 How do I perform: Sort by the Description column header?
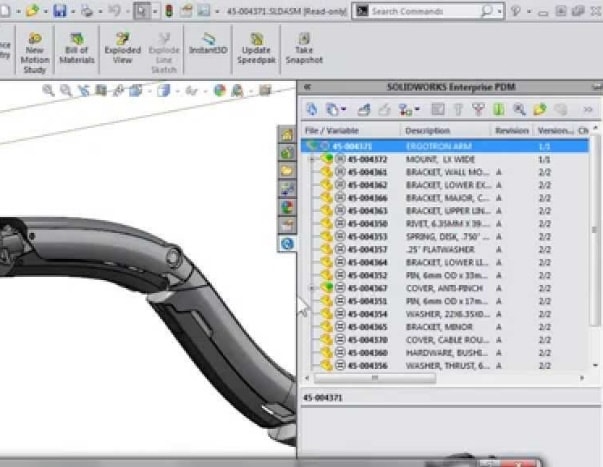pyautogui.click(x=445, y=130)
